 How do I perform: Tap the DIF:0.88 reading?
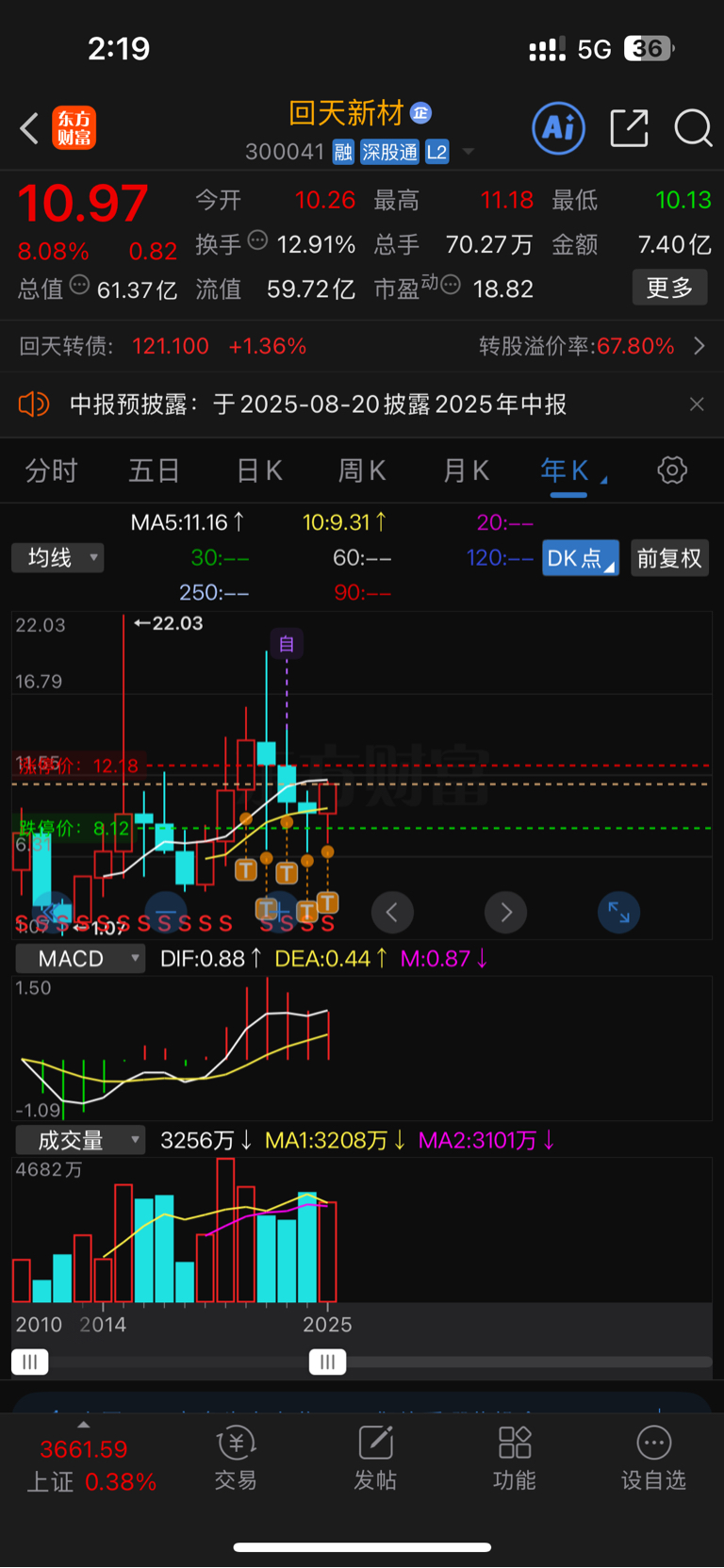pyautogui.click(x=211, y=959)
